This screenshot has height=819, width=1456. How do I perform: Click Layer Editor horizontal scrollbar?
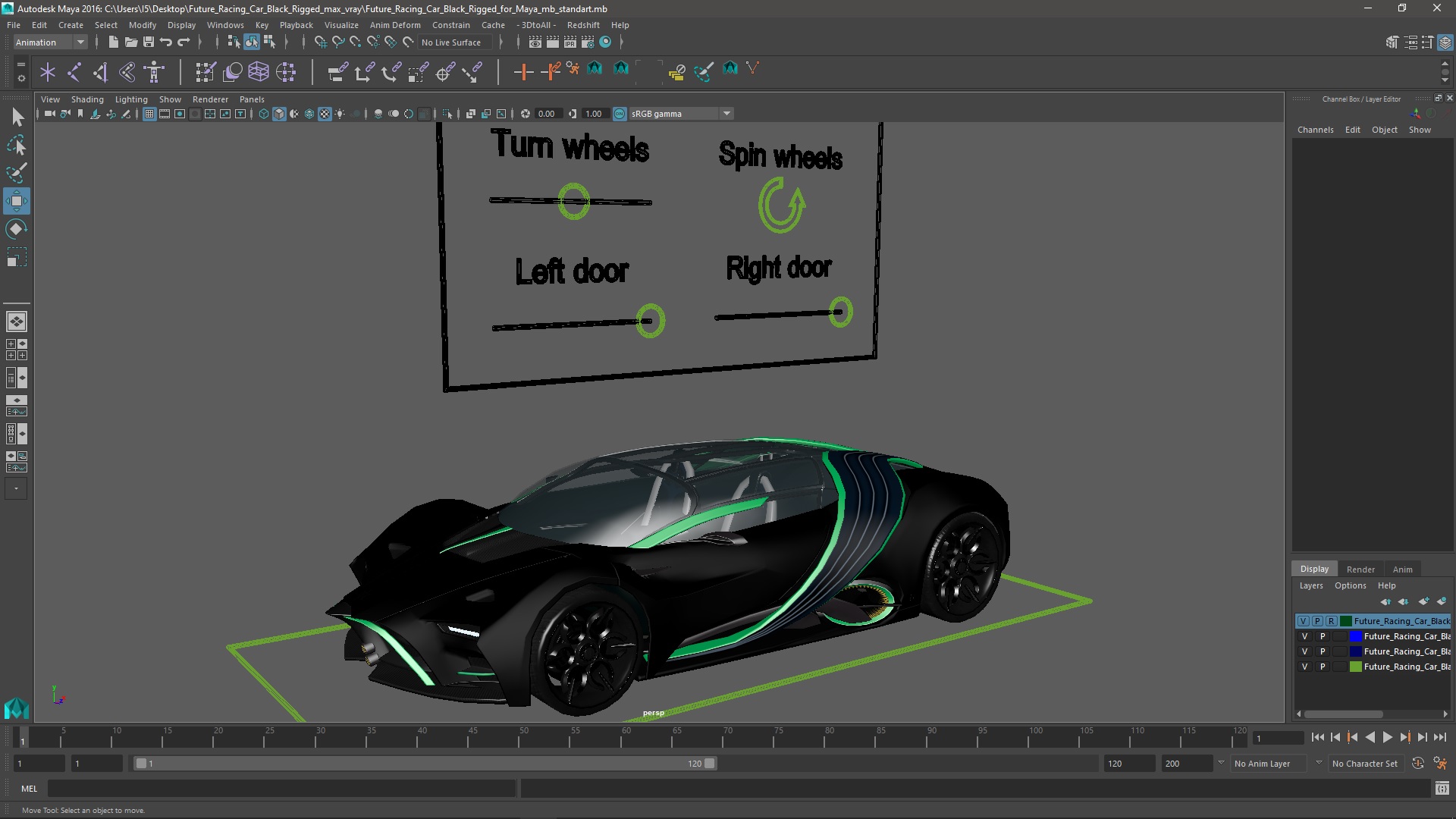click(x=1343, y=714)
